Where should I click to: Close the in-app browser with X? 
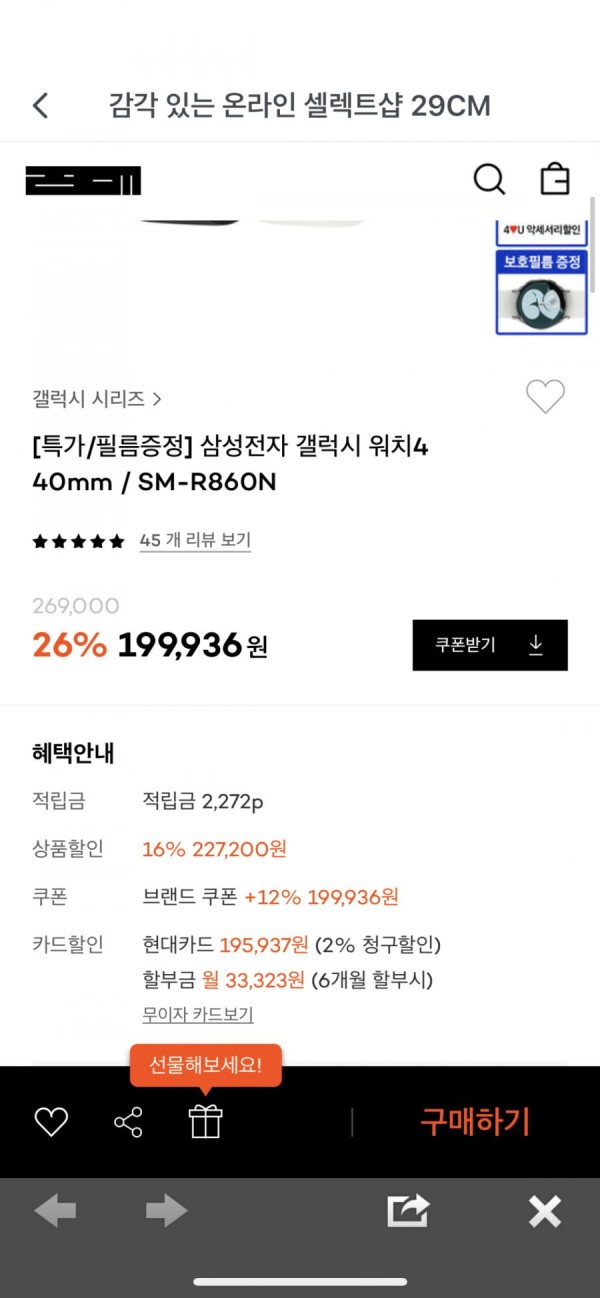[x=545, y=1212]
